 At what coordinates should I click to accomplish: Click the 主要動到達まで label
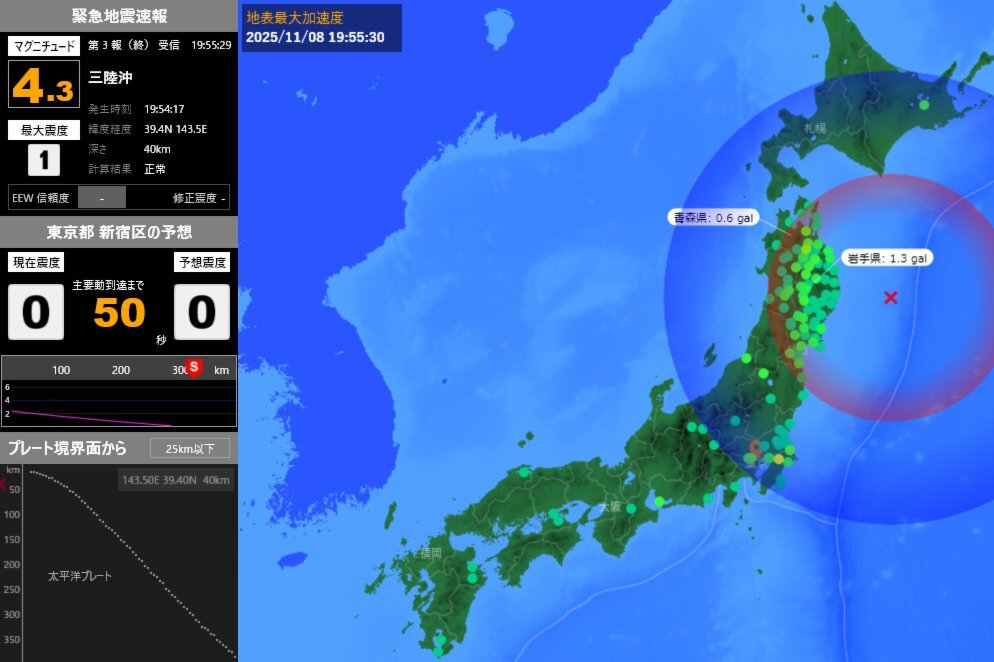[108, 285]
